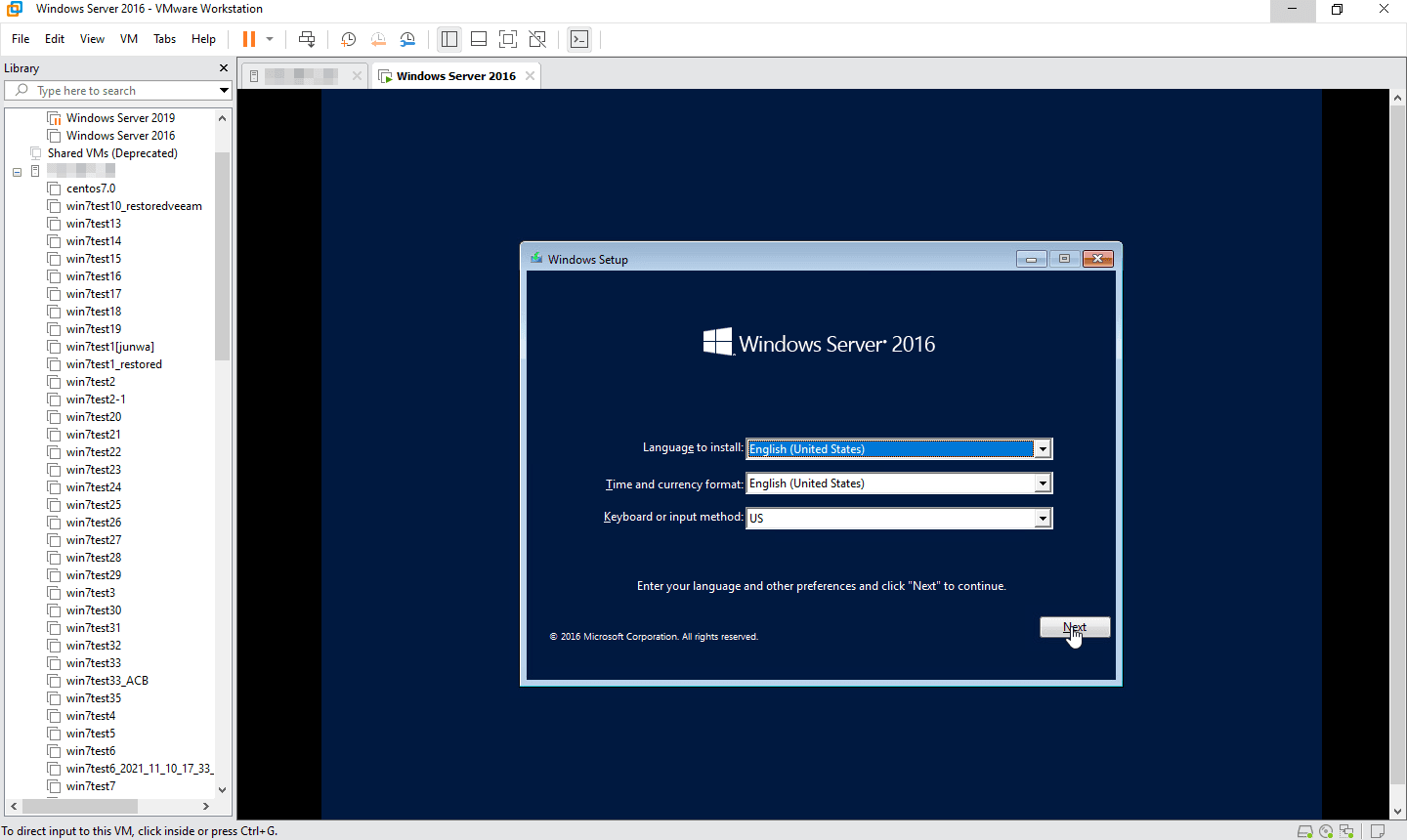Expand Time and currency format dropdown
Image resolution: width=1407 pixels, height=840 pixels.
click(1043, 483)
